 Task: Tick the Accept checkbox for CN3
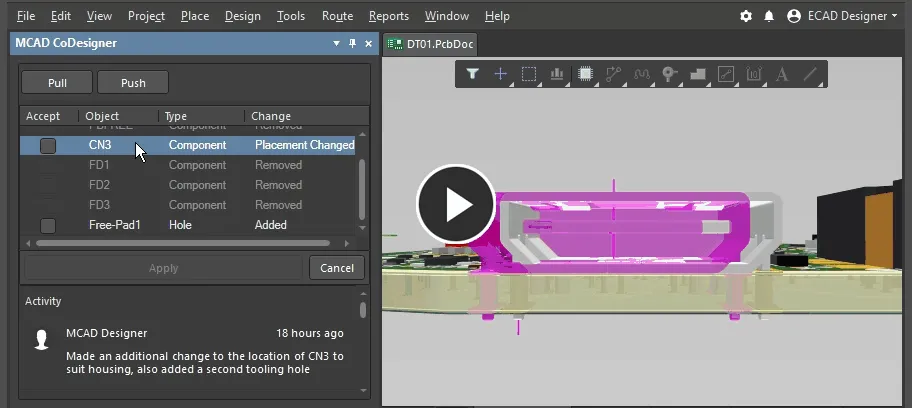pyautogui.click(x=48, y=146)
